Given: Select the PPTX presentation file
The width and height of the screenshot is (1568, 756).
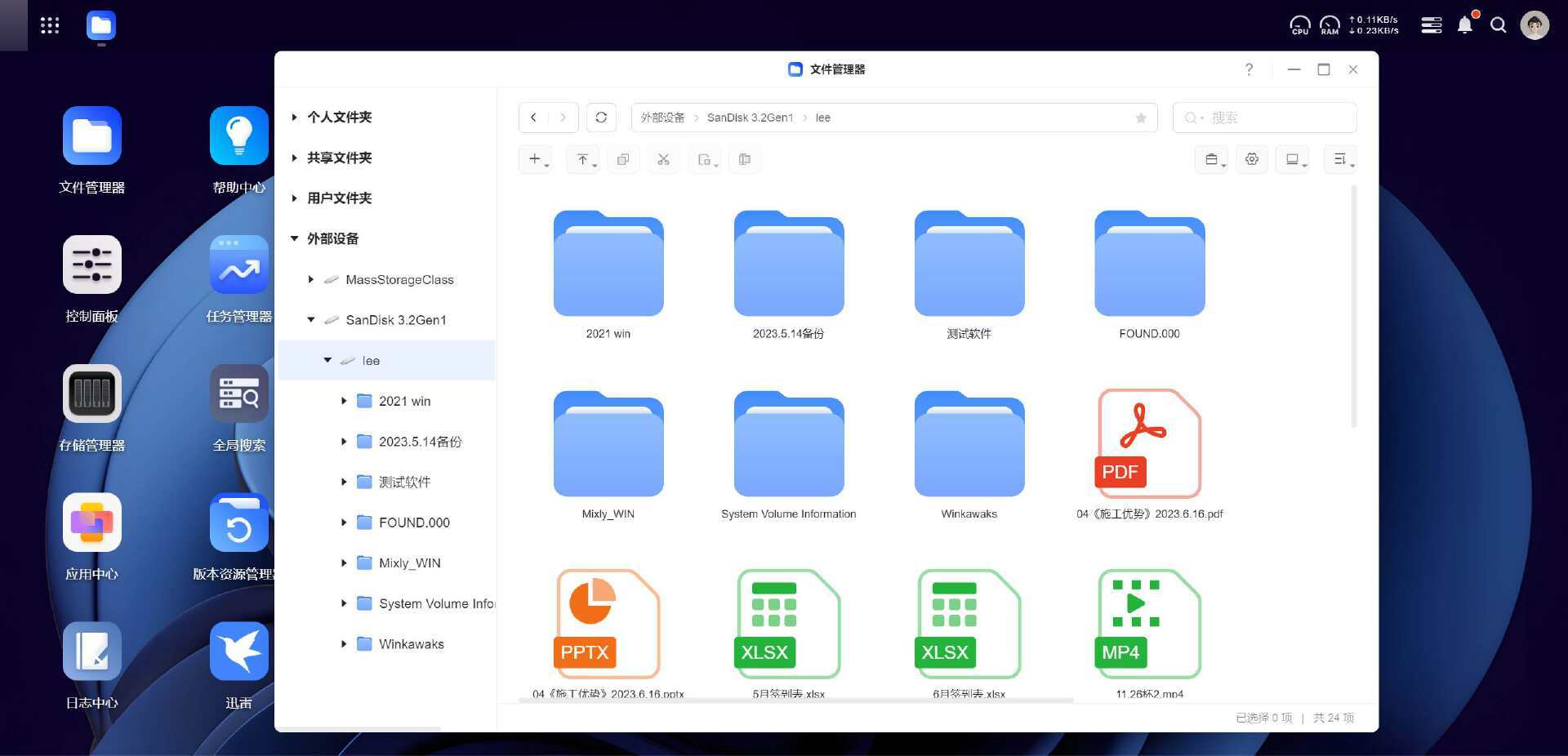Looking at the screenshot, I should click(608, 624).
